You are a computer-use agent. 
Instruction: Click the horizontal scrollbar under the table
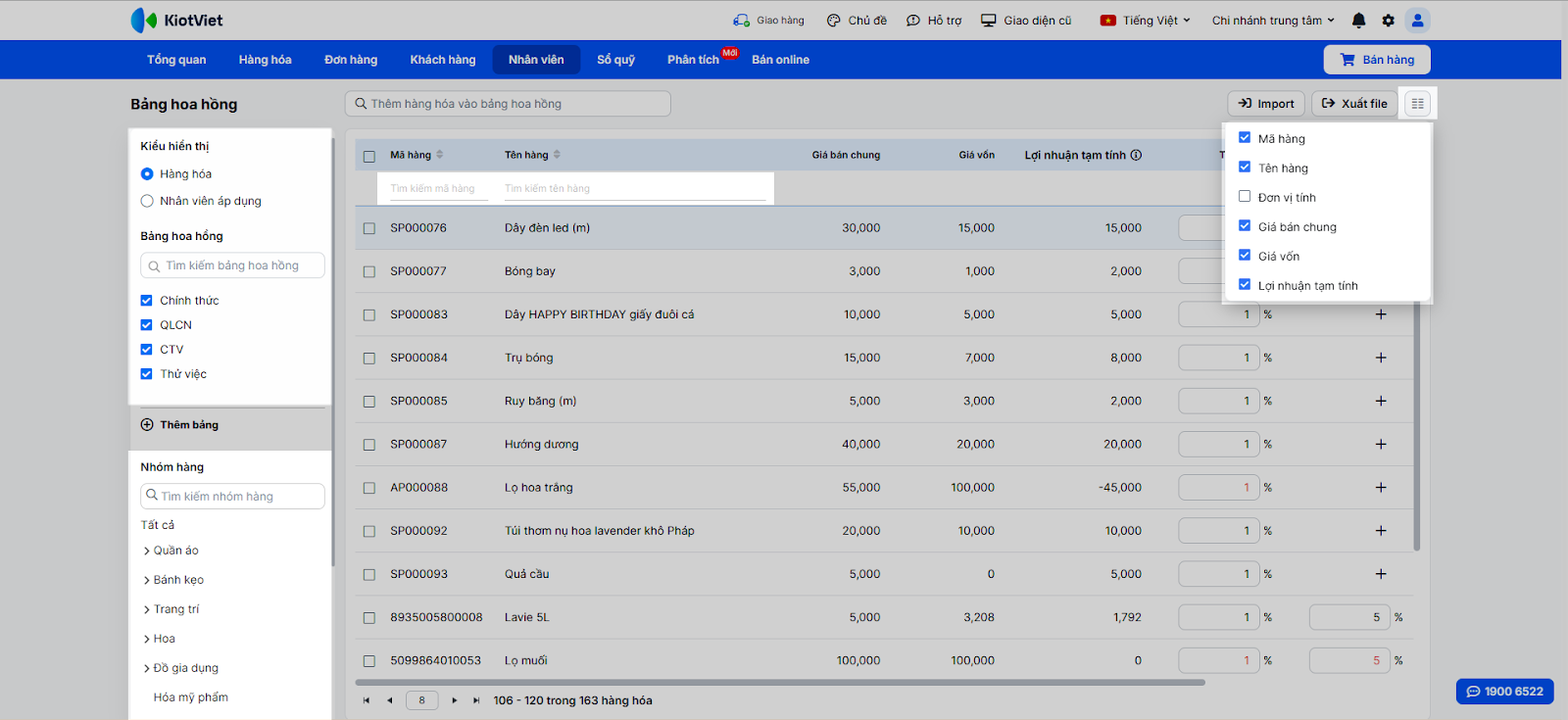point(779,683)
